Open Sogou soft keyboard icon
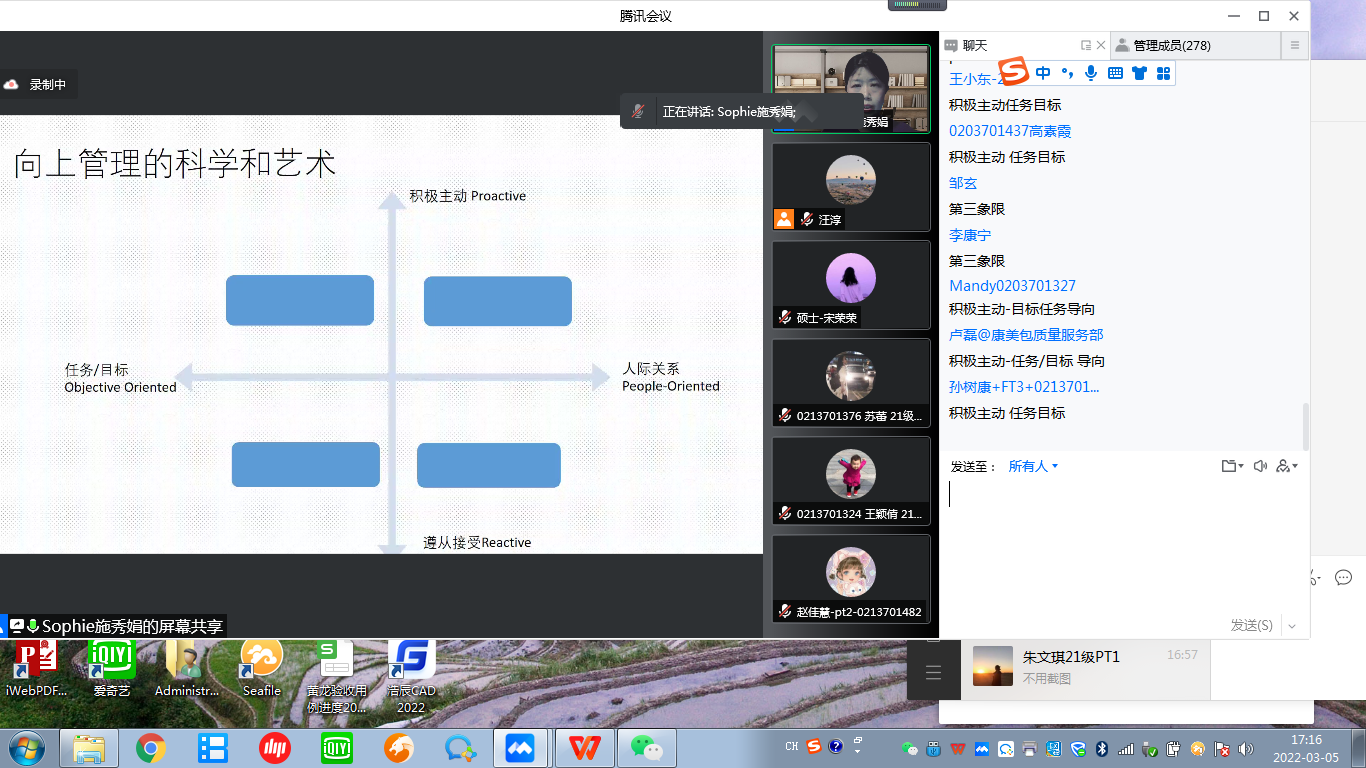This screenshot has height=768, width=1366. pyautogui.click(x=1115, y=73)
